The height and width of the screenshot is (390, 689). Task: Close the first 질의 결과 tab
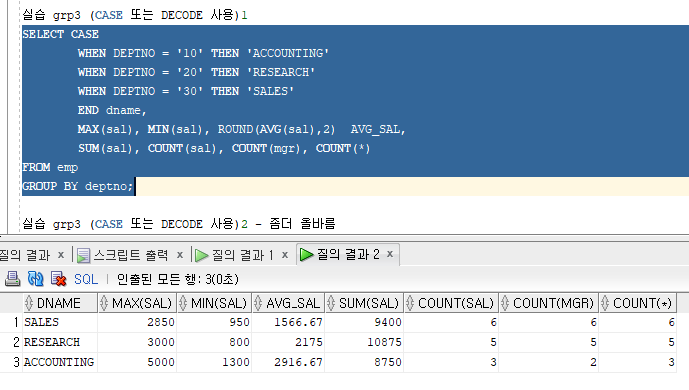[61, 255]
